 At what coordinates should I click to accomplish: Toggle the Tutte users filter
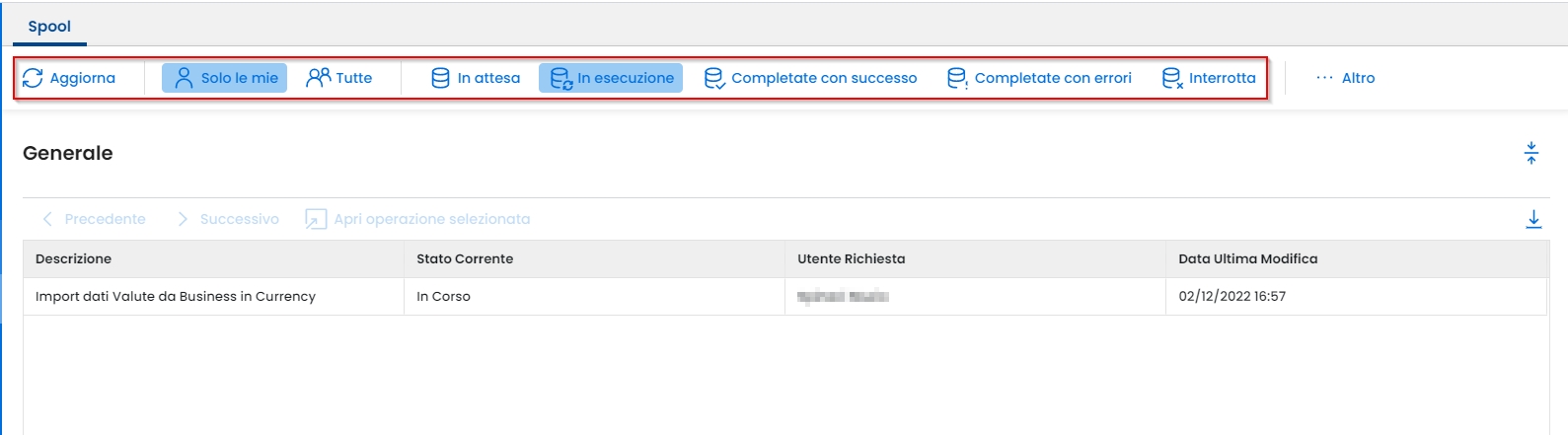tap(339, 78)
